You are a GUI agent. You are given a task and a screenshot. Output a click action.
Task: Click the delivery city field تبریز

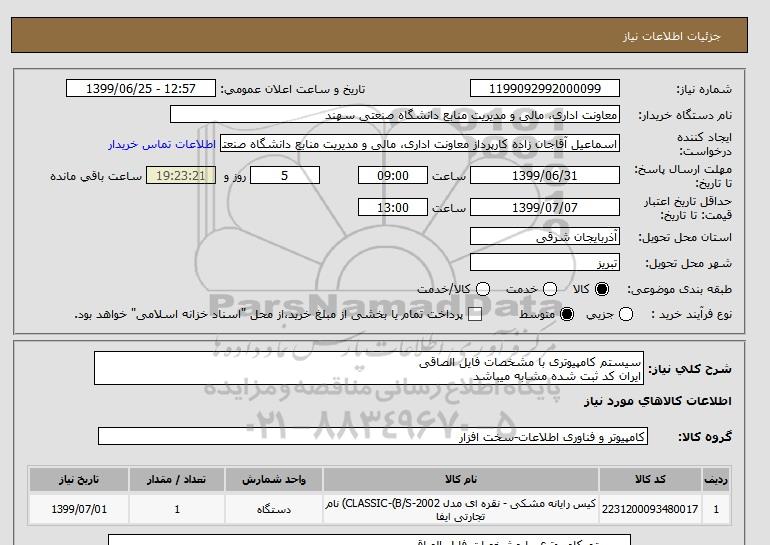tap(545, 262)
